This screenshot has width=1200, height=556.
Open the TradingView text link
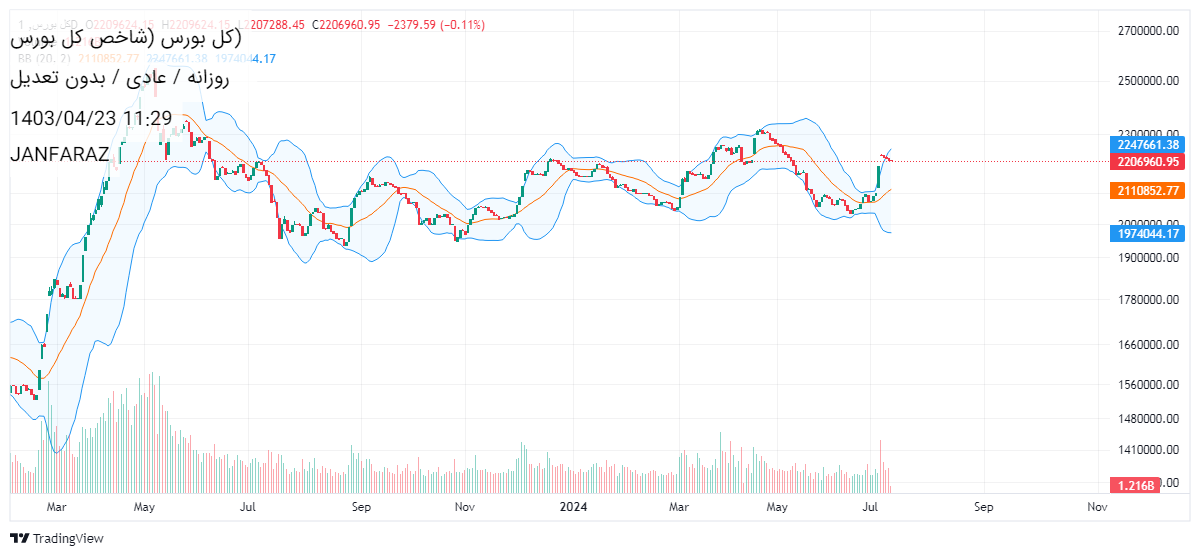(x=68, y=538)
